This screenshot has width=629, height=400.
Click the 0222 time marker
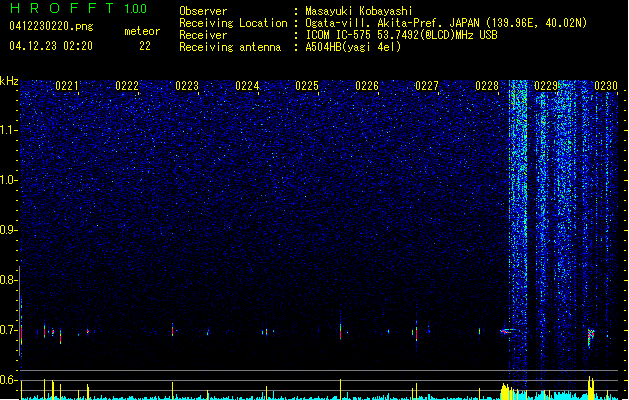(127, 86)
